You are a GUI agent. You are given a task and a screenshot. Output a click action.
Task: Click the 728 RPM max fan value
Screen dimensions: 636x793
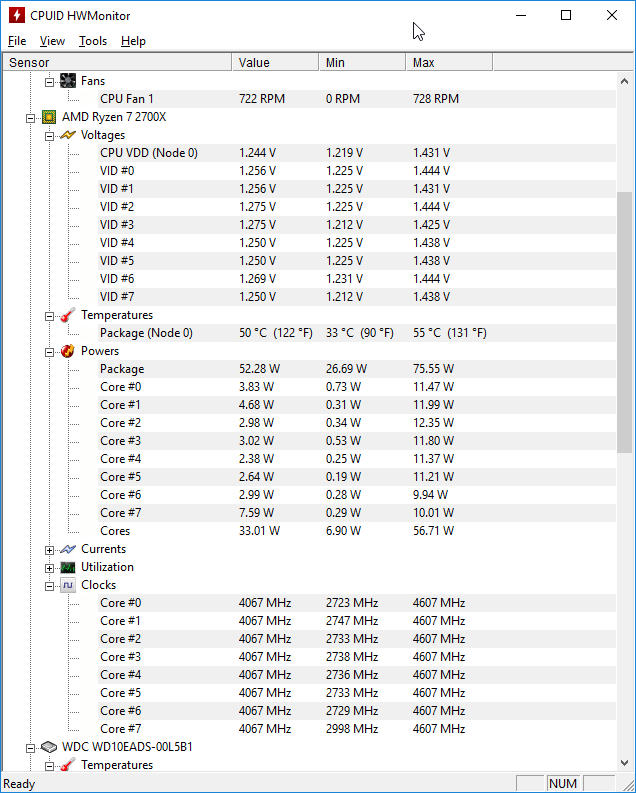point(436,99)
